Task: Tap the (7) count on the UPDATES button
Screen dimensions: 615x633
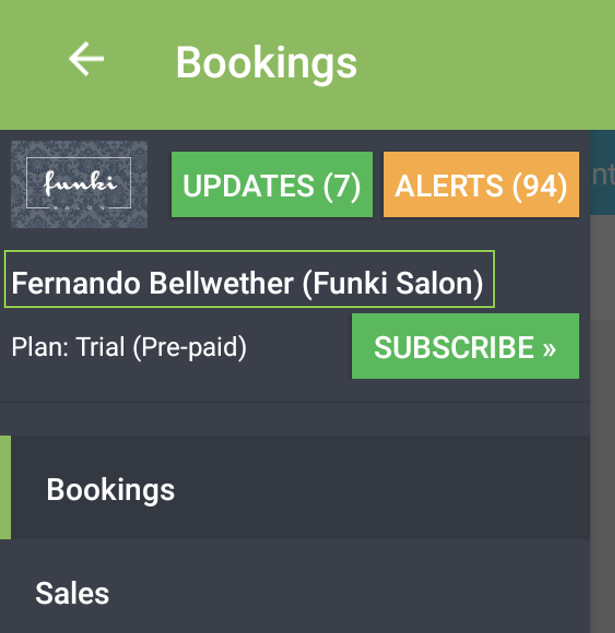Action: [339, 185]
